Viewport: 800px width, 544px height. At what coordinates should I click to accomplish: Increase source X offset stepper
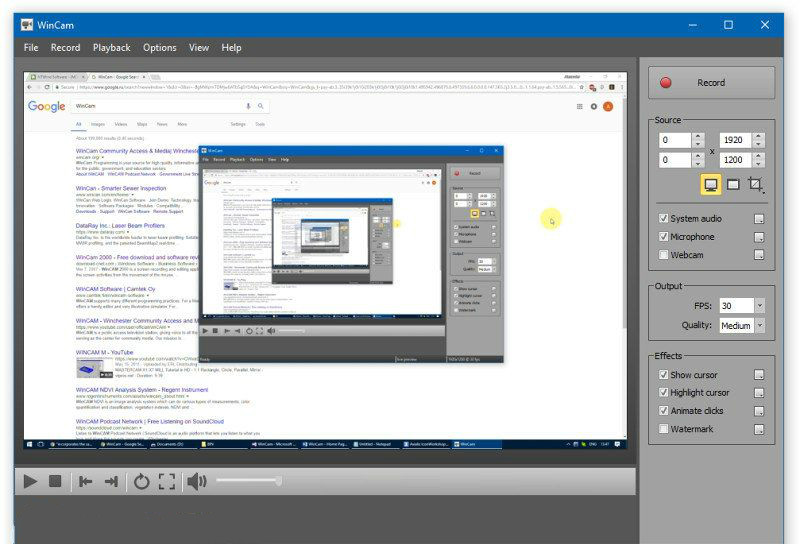click(698, 136)
